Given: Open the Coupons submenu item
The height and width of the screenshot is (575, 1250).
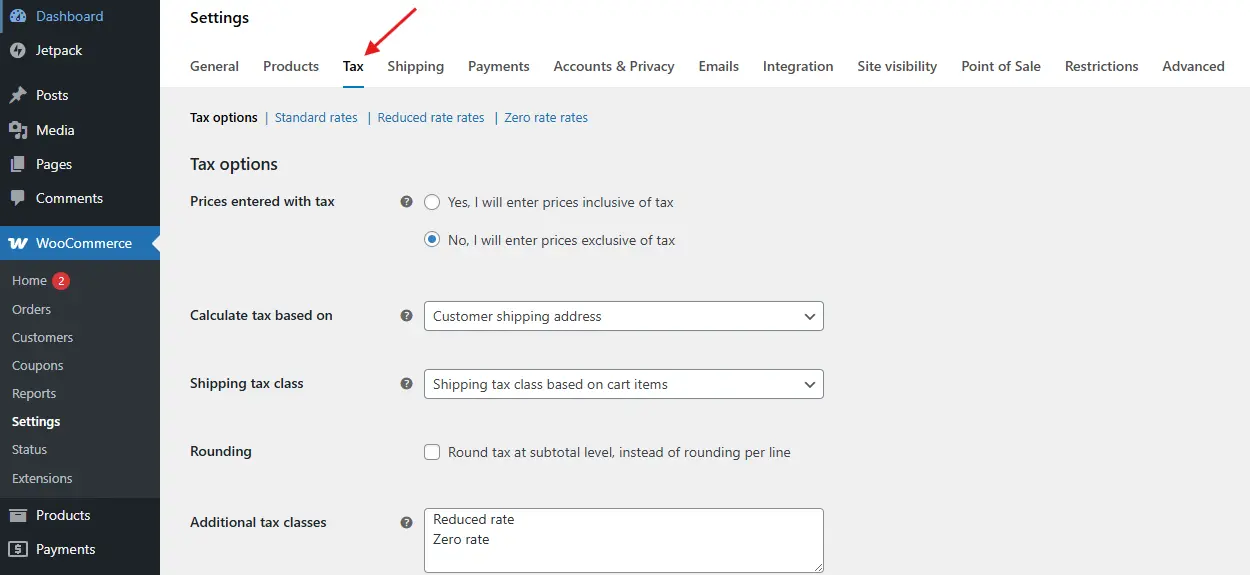Looking at the screenshot, I should point(37,365).
